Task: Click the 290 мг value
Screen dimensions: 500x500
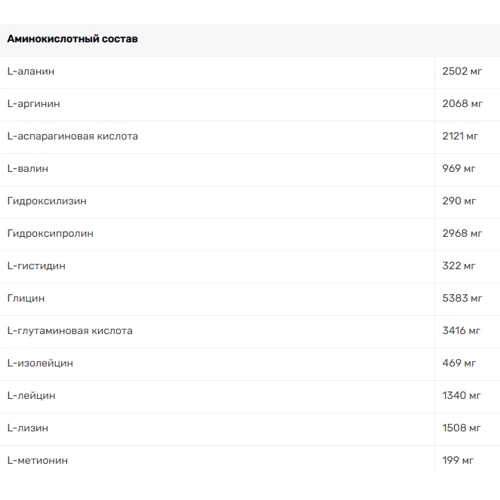Action: [x=459, y=201]
